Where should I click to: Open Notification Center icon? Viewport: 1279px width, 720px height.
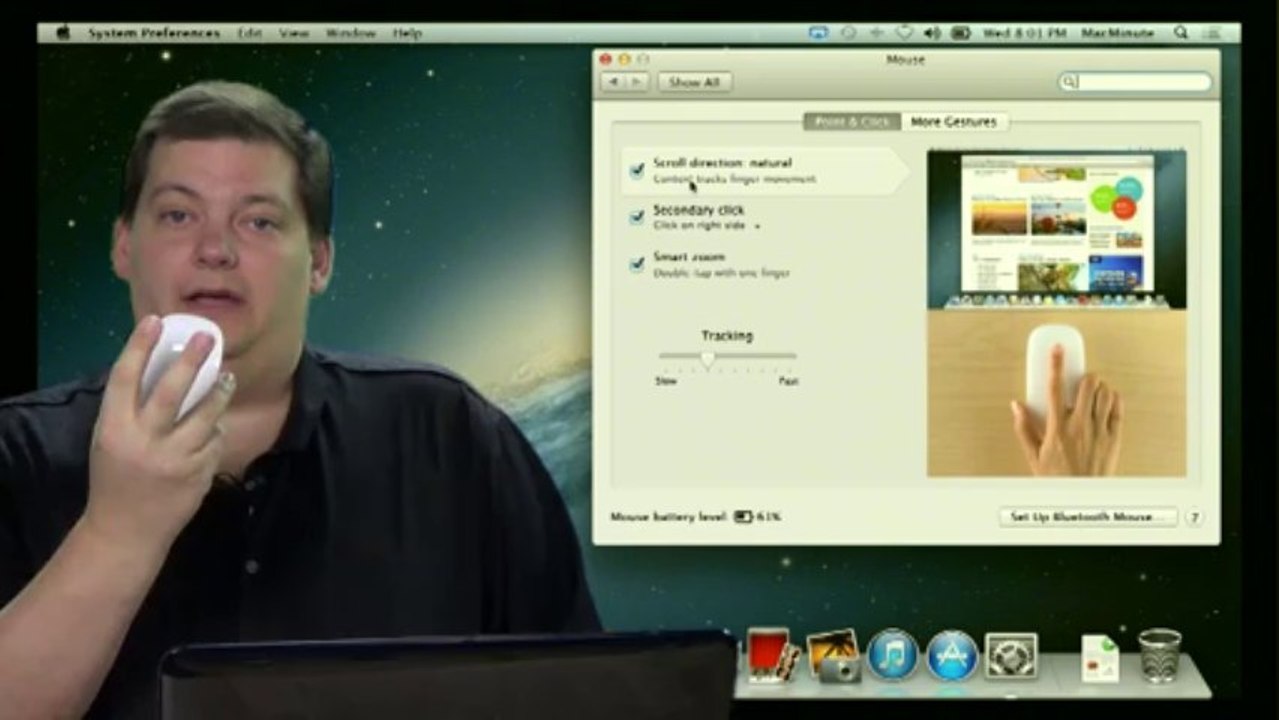click(x=1210, y=33)
